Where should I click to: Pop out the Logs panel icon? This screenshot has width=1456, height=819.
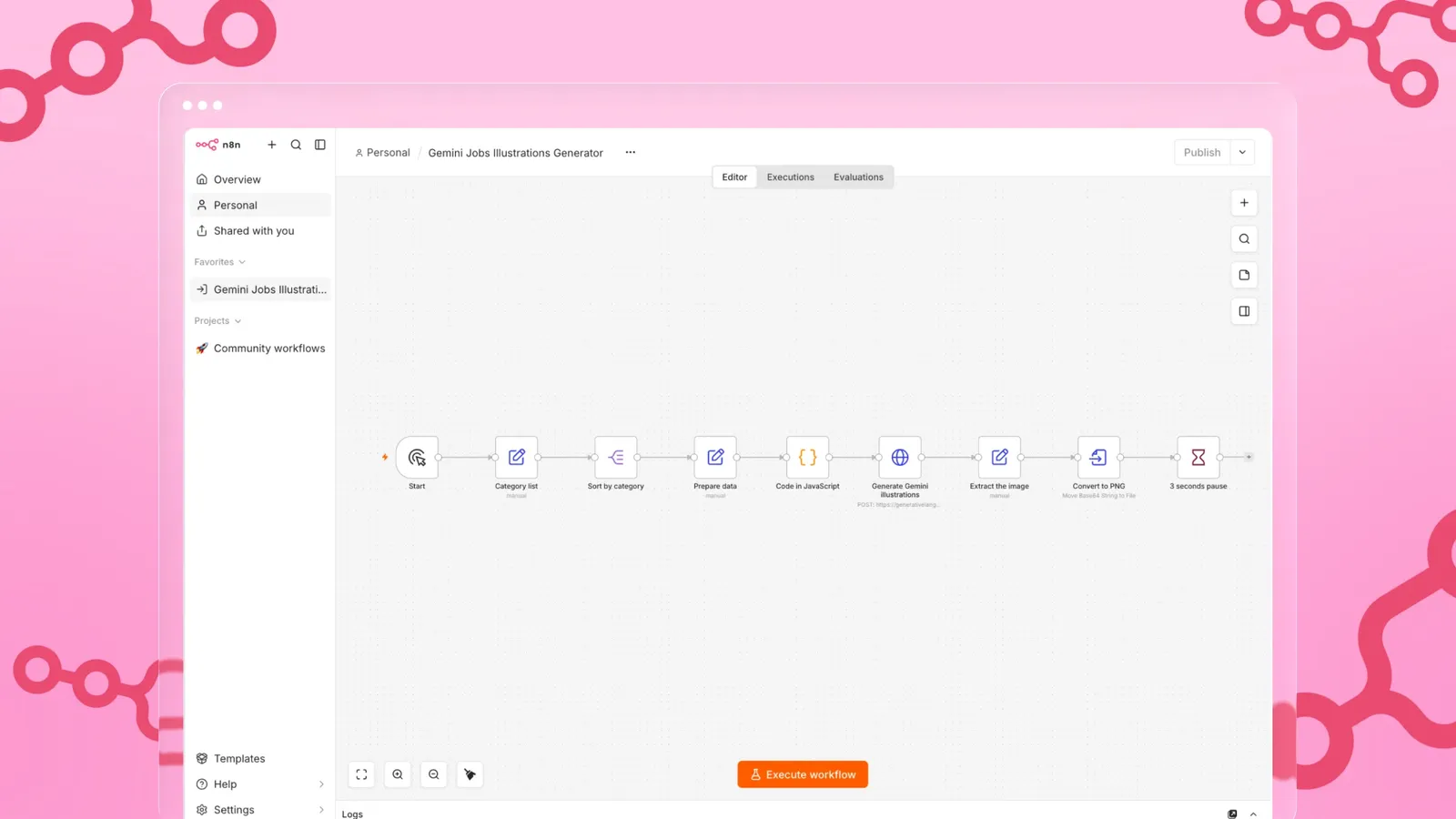point(1232,814)
